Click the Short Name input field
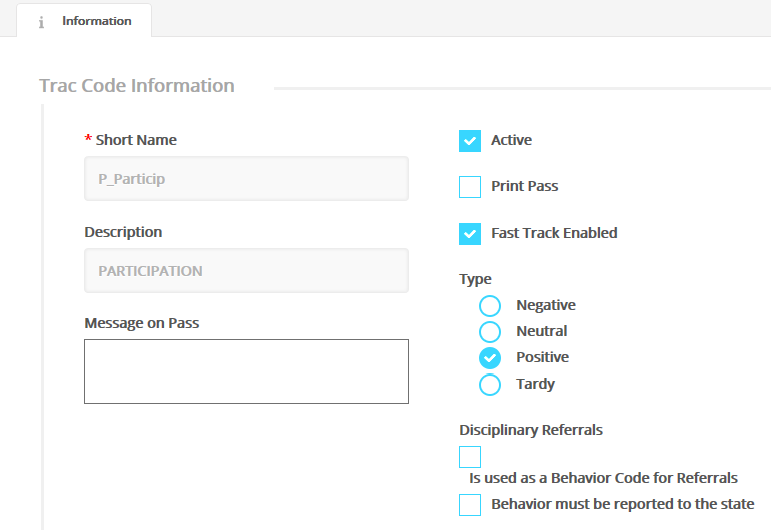 (246, 179)
